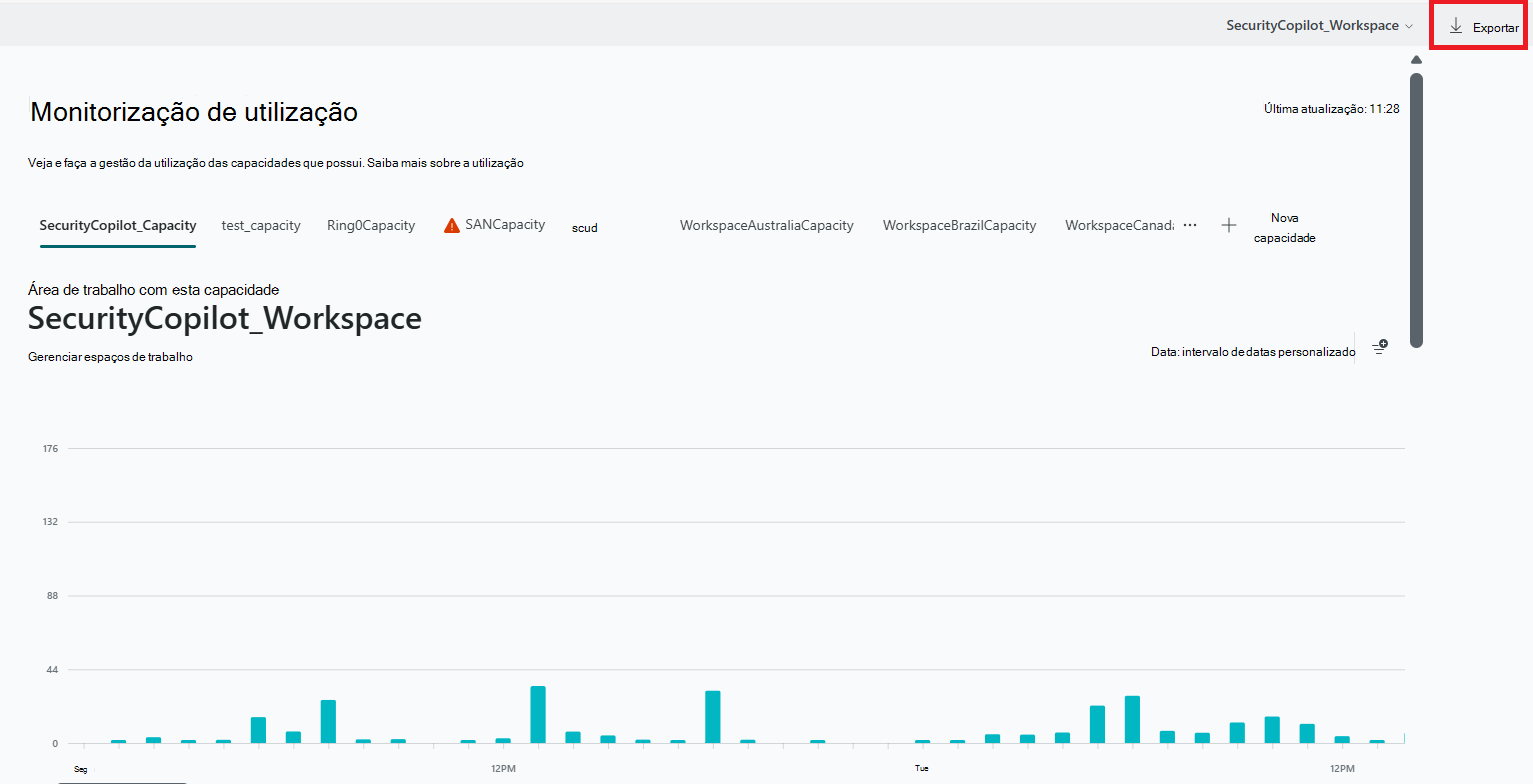Image resolution: width=1533 pixels, height=784 pixels.
Task: Select the Ring0Capacity tab
Action: click(x=371, y=225)
